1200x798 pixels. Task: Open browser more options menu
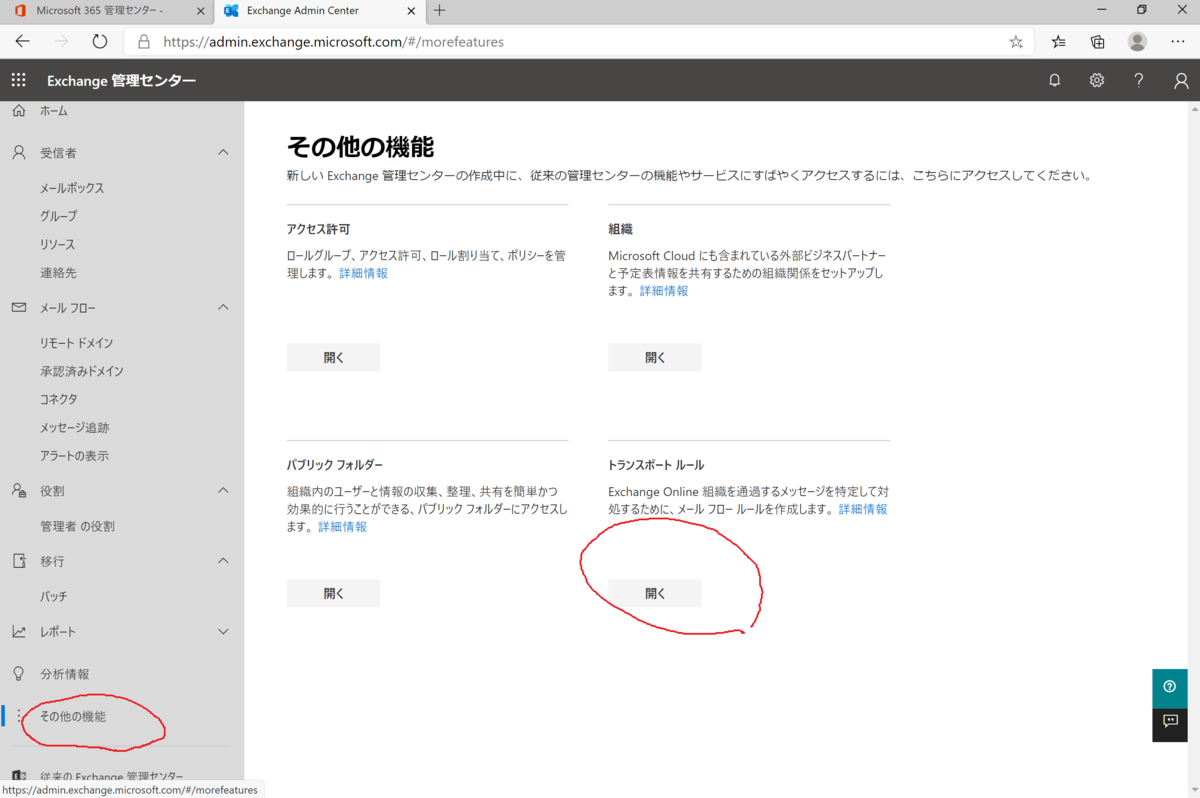click(1177, 42)
